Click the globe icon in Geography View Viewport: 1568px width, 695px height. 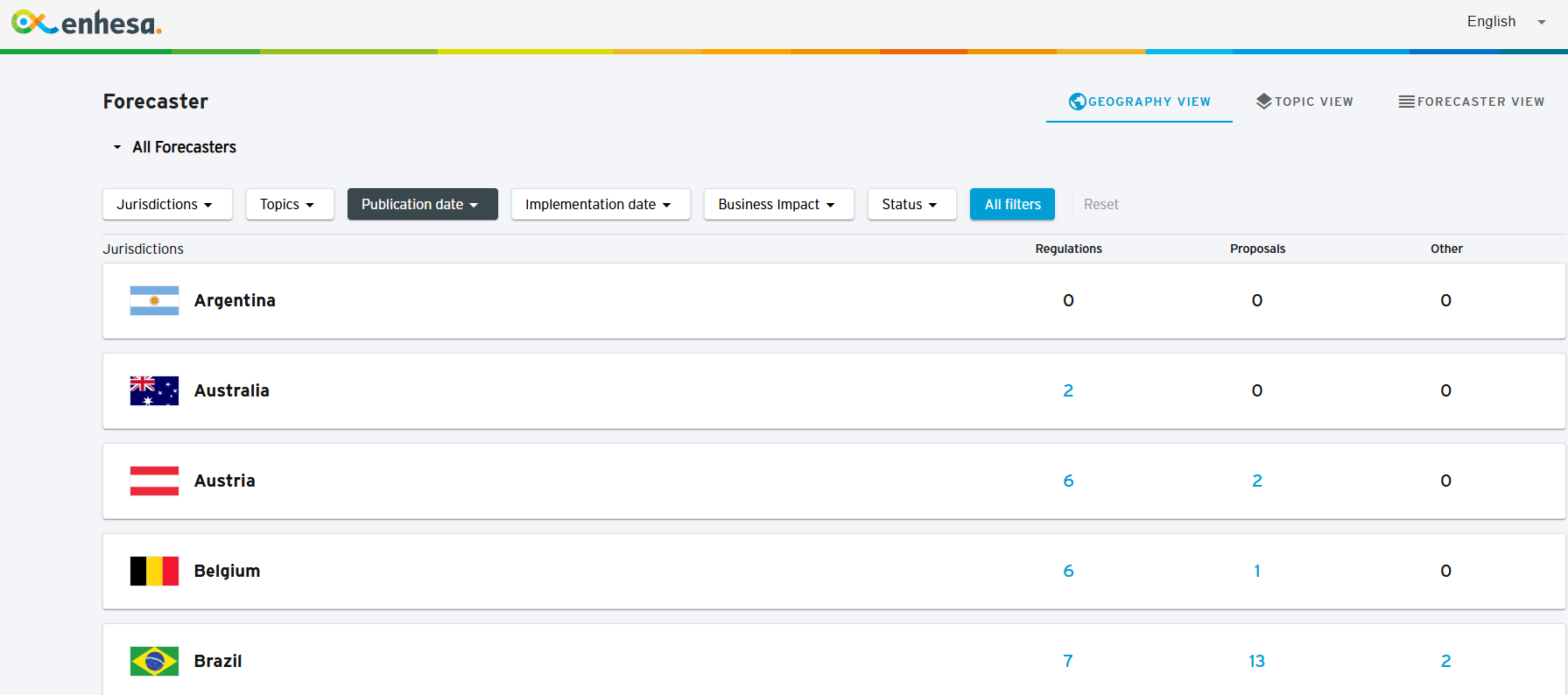[x=1077, y=102]
